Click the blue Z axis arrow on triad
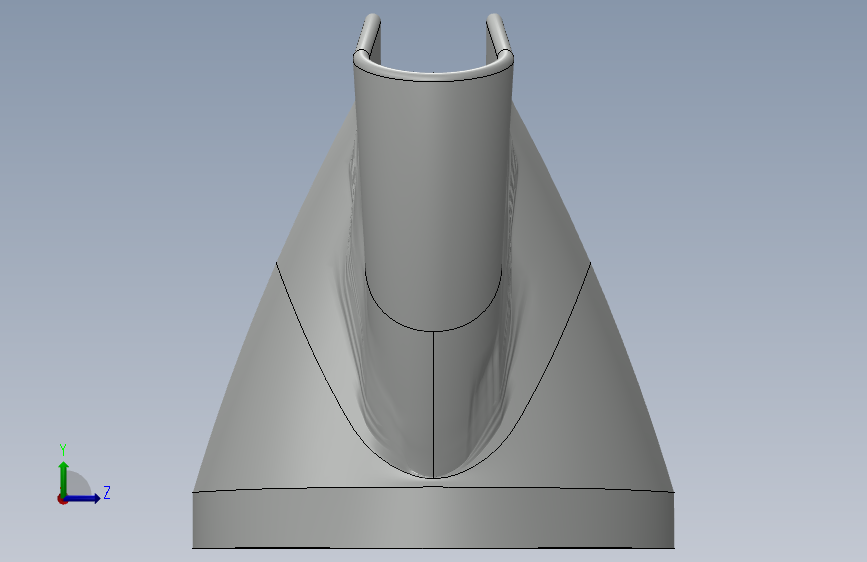Image resolution: width=867 pixels, height=562 pixels. (x=83, y=498)
